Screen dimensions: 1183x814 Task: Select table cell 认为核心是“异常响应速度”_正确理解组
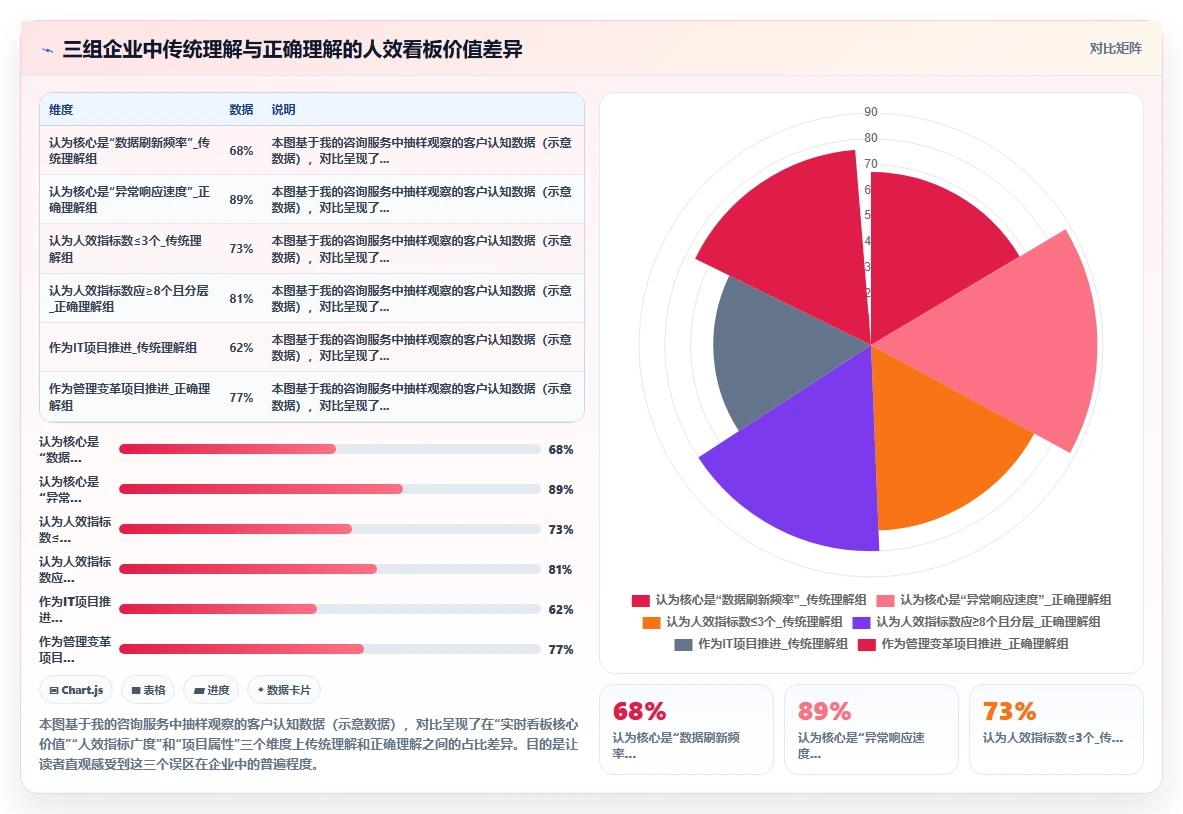click(130, 200)
